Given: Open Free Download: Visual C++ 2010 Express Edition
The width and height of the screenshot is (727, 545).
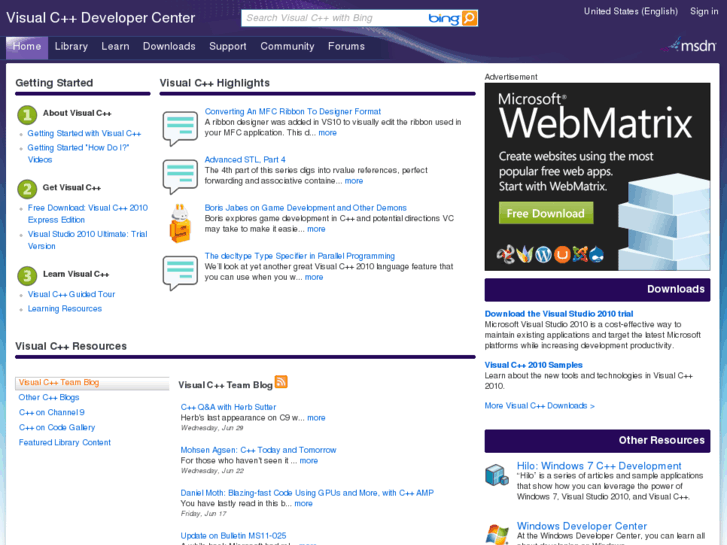Looking at the screenshot, I should [x=88, y=214].
